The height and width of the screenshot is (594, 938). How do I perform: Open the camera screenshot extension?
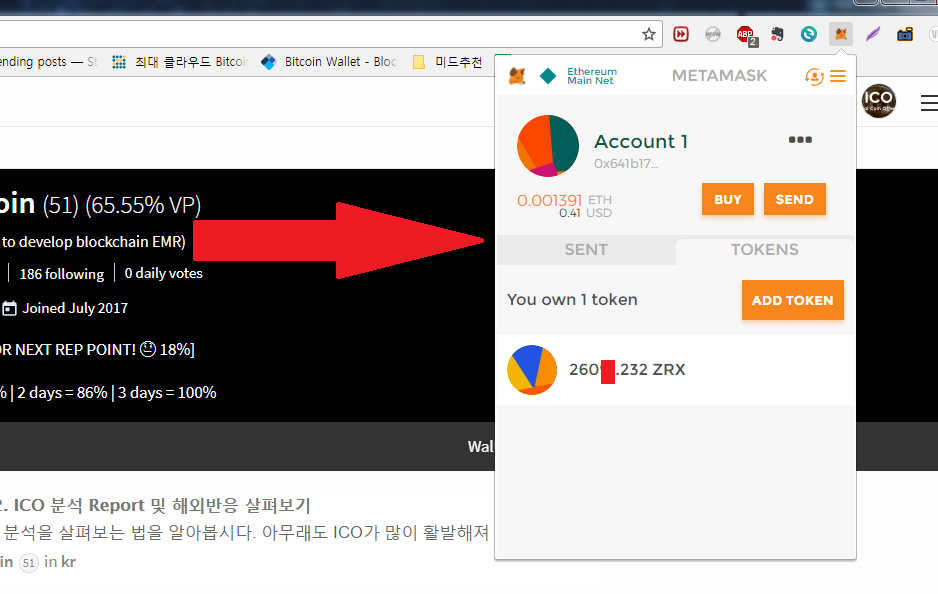[x=904, y=34]
